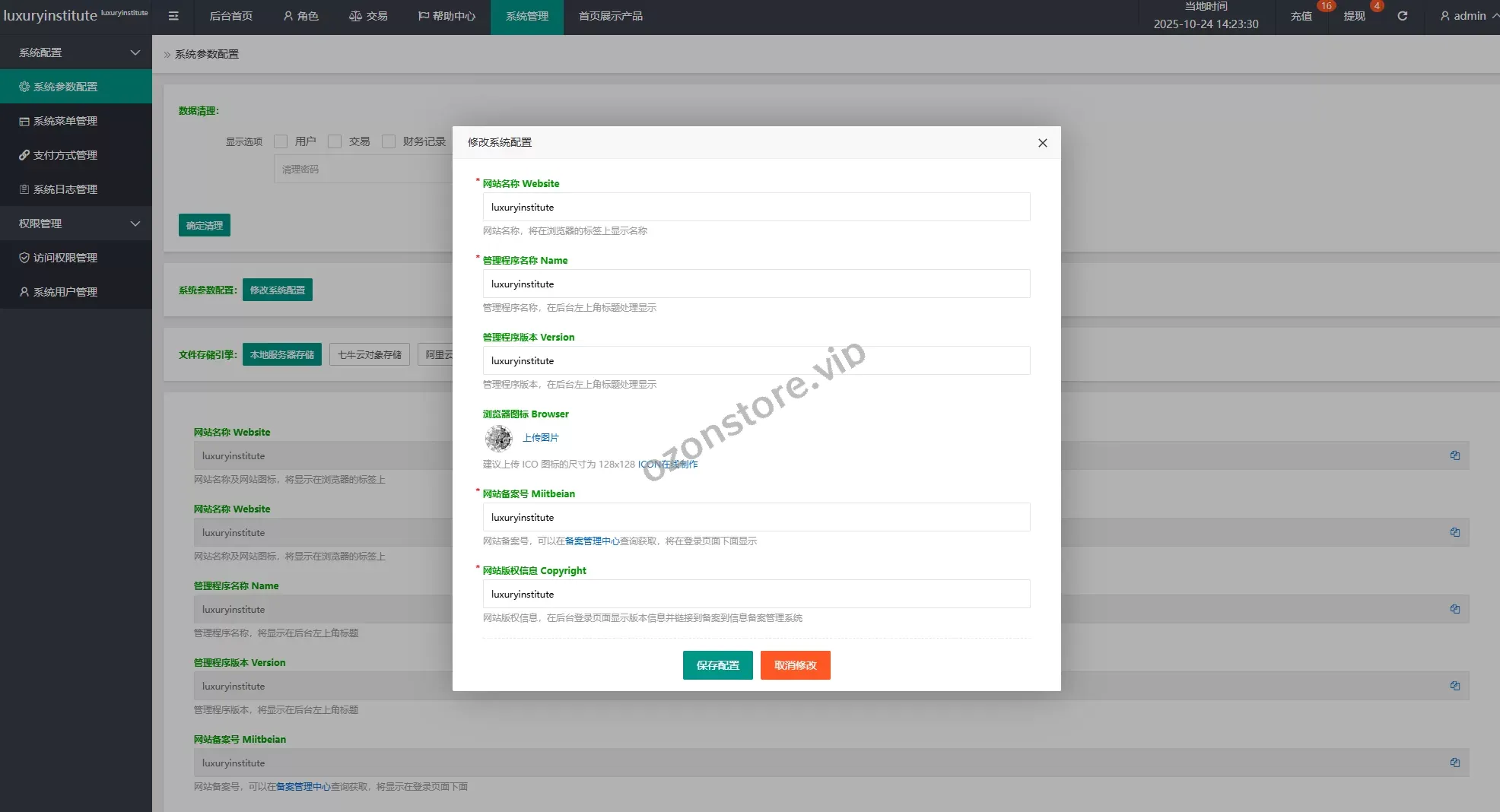Click the sidebar collapse hamburger icon
Screen dimensions: 1500x812
173,16
